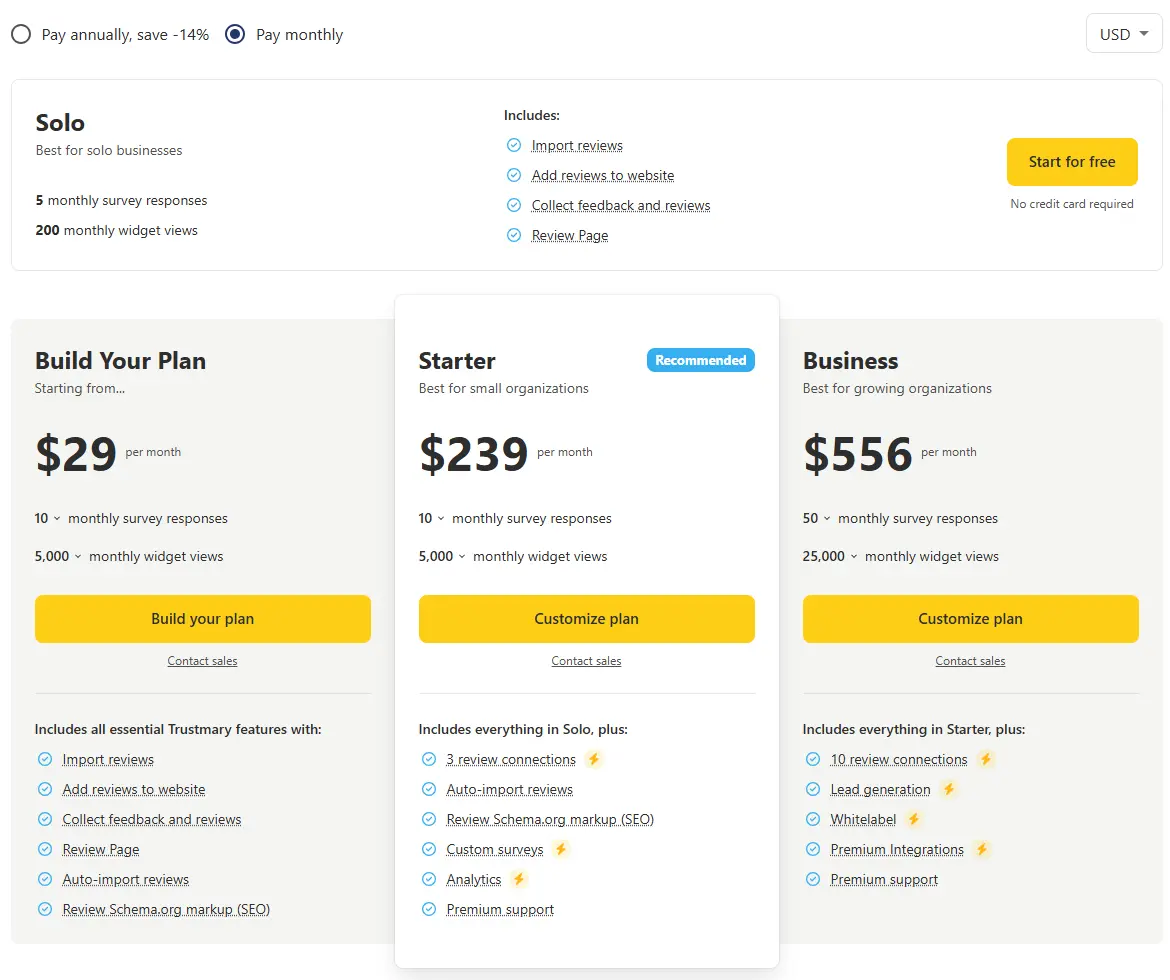Click the lightning icon beside Whitelabel

pos(913,819)
